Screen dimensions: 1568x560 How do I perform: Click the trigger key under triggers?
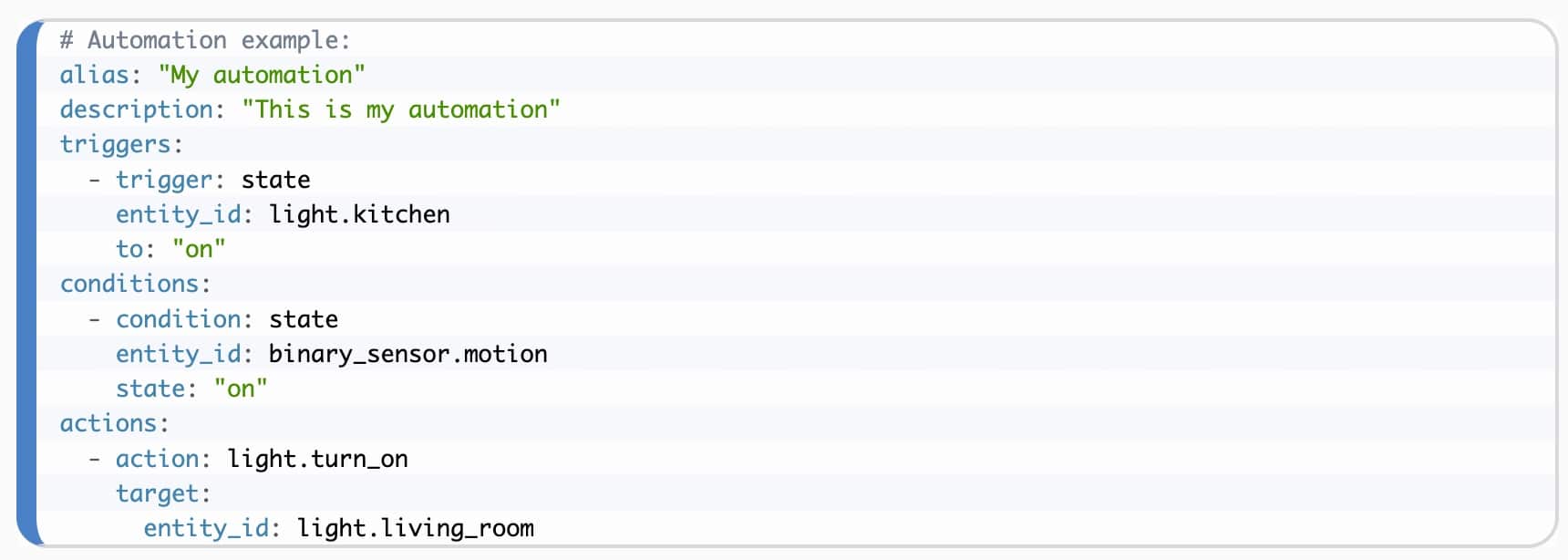pos(163,180)
